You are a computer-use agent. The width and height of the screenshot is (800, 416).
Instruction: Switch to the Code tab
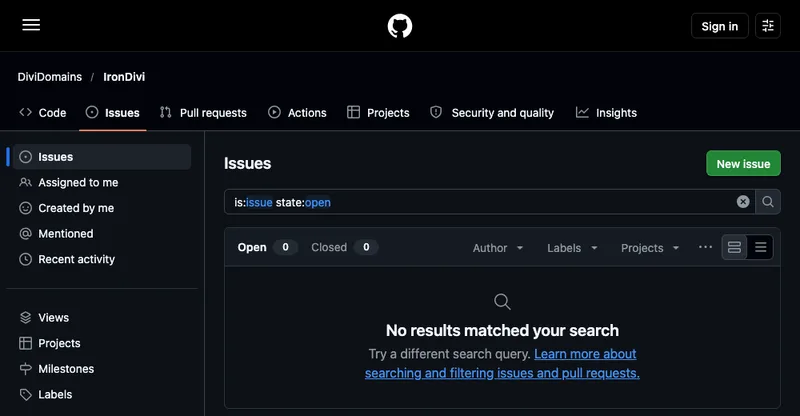click(43, 113)
